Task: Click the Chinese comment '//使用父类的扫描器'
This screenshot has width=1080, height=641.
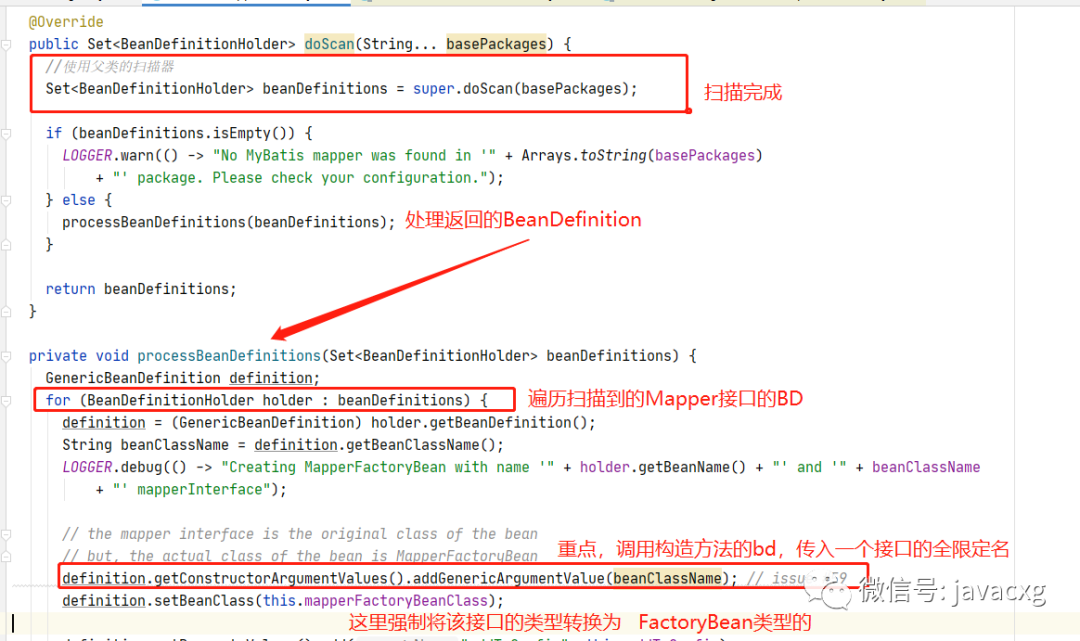Action: pyautogui.click(x=110, y=67)
